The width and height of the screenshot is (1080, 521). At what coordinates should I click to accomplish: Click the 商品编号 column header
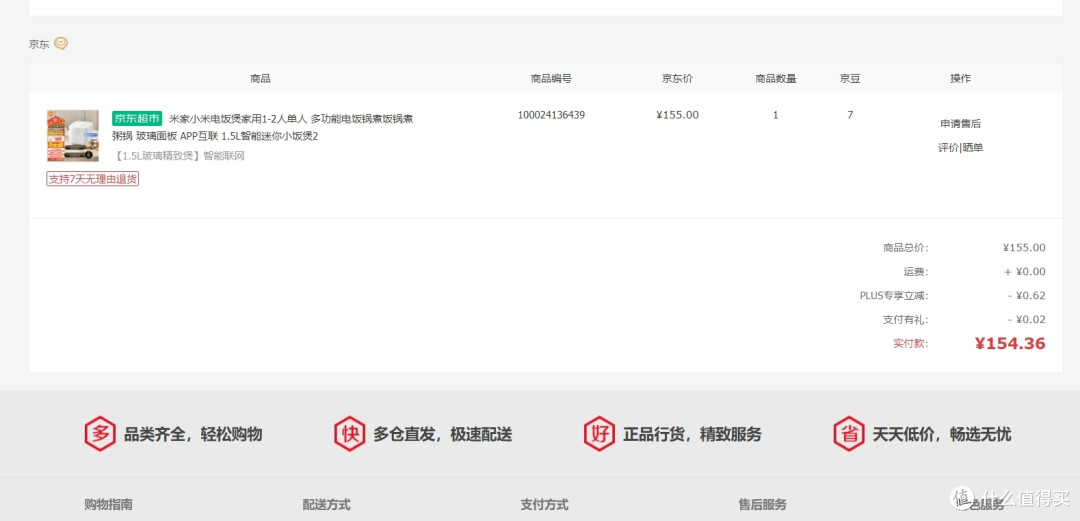pos(551,79)
